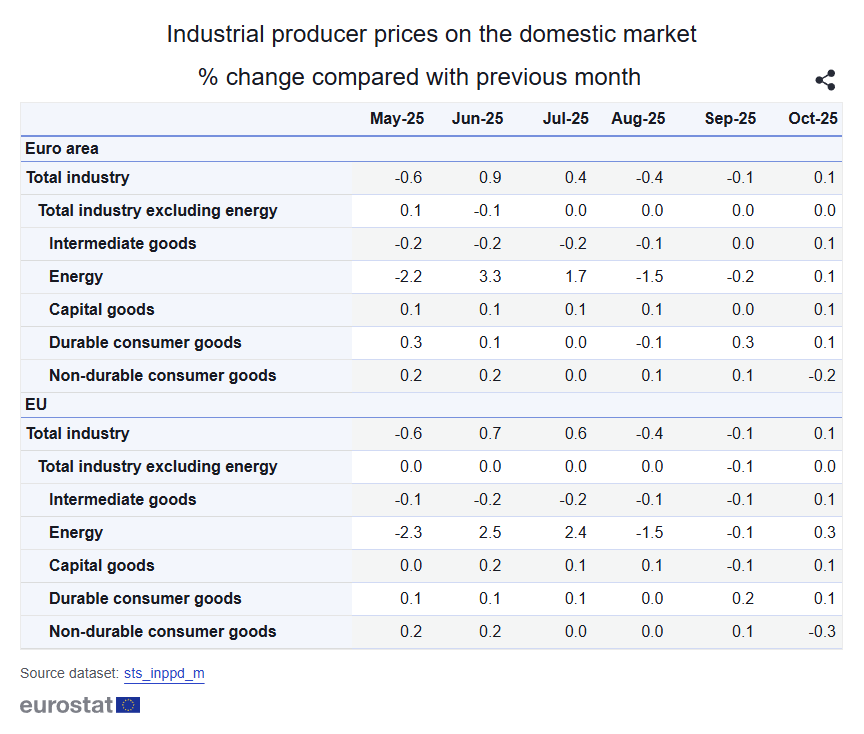Click EU Total industry excluding energy label
This screenshot has width=864, height=734.
[158, 467]
